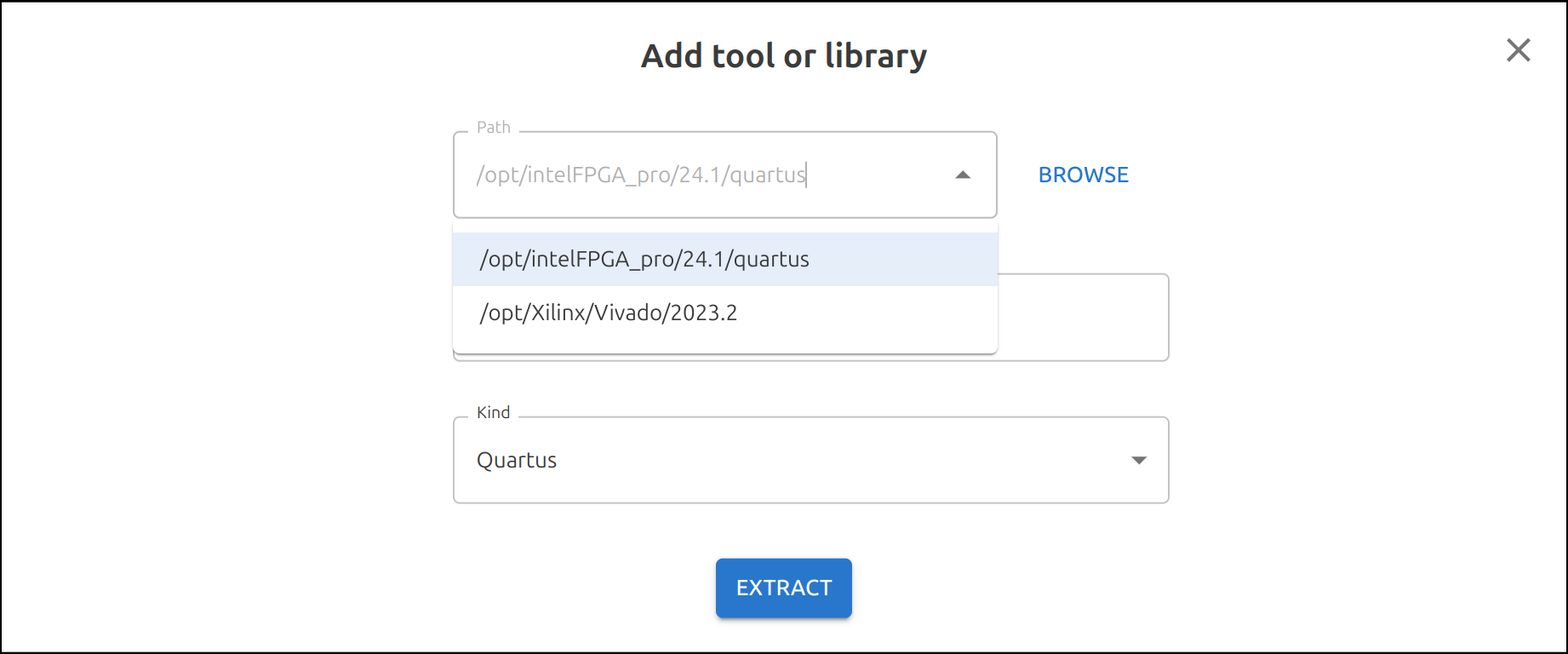Select /opt/intelFPGA_pro/24.1/quartus suggestion

tap(725, 259)
